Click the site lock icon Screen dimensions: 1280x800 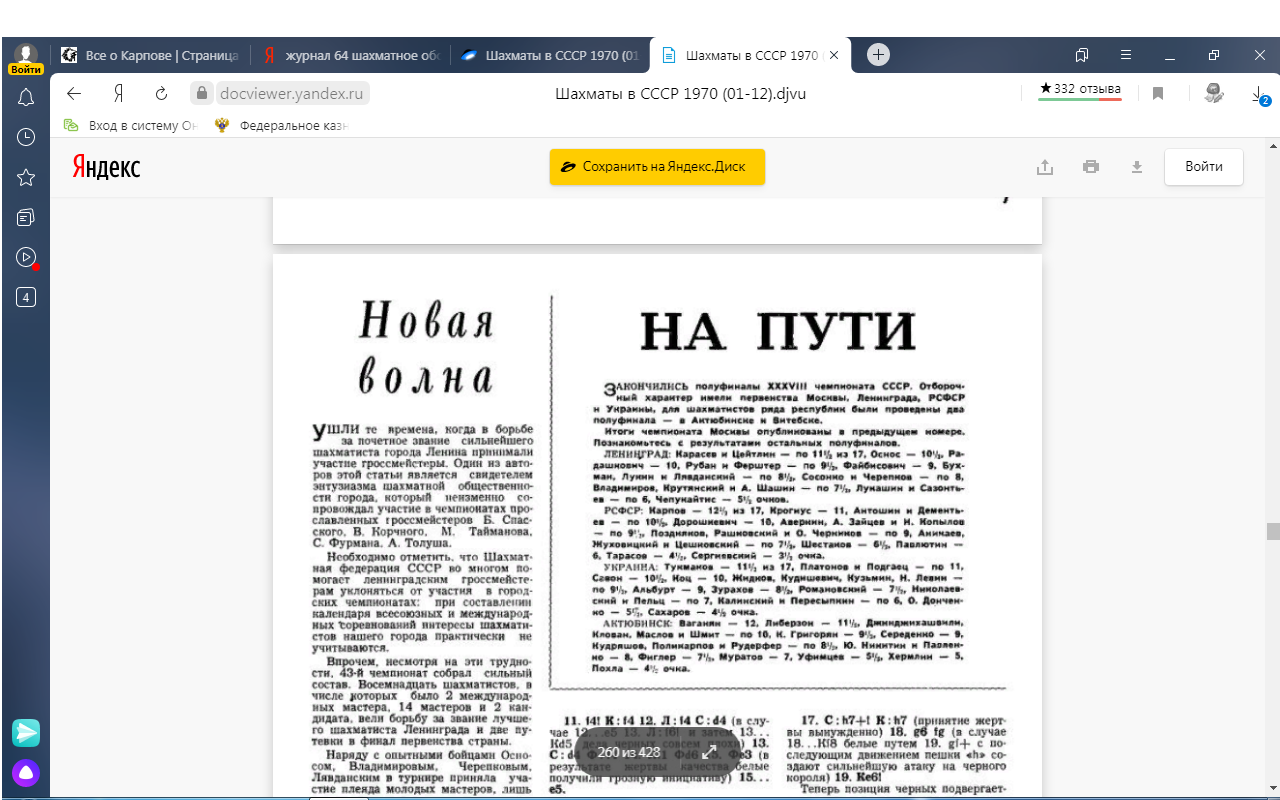202,93
